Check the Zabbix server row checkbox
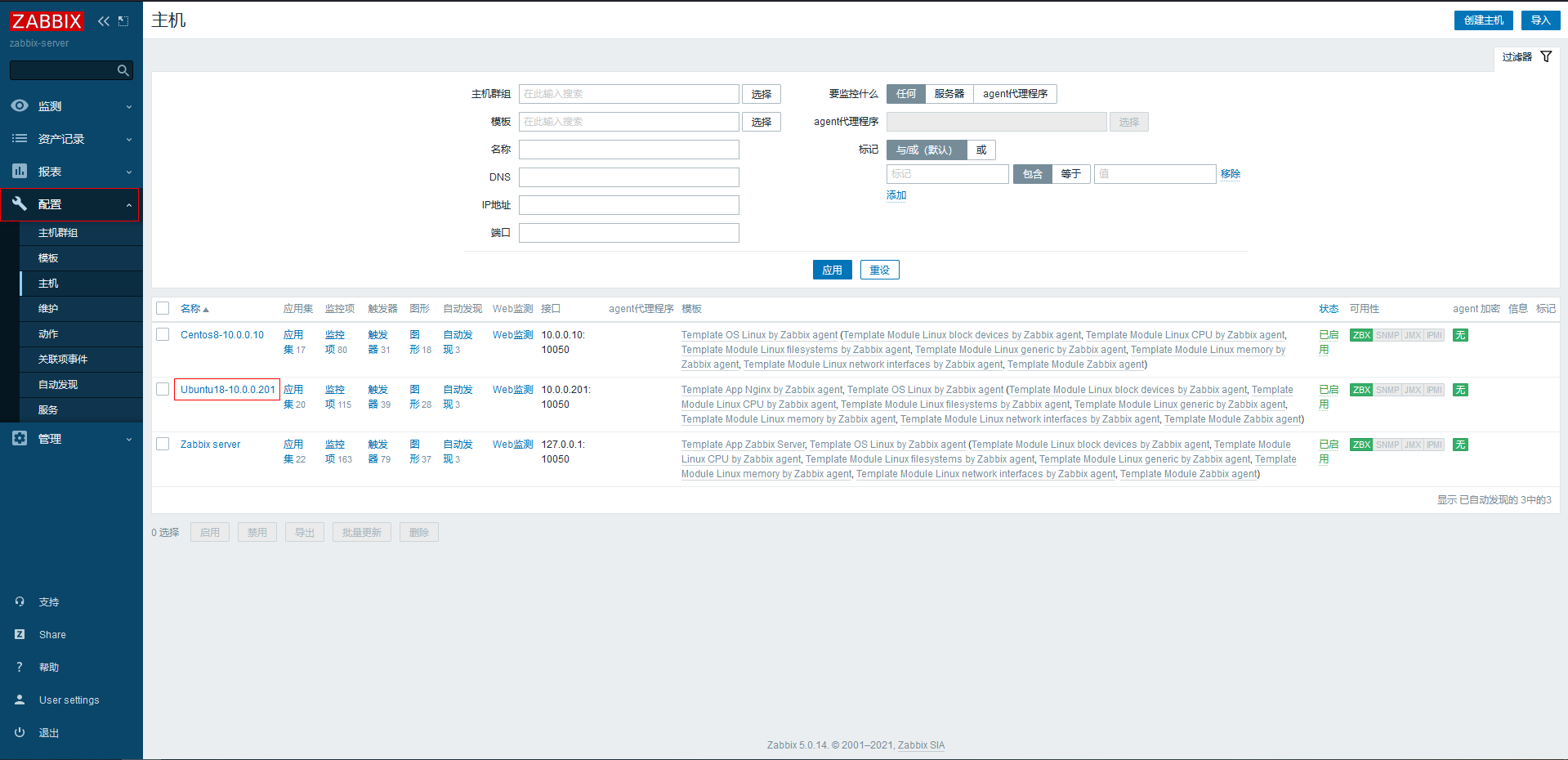Screen dimensions: 1568x760 [163, 444]
